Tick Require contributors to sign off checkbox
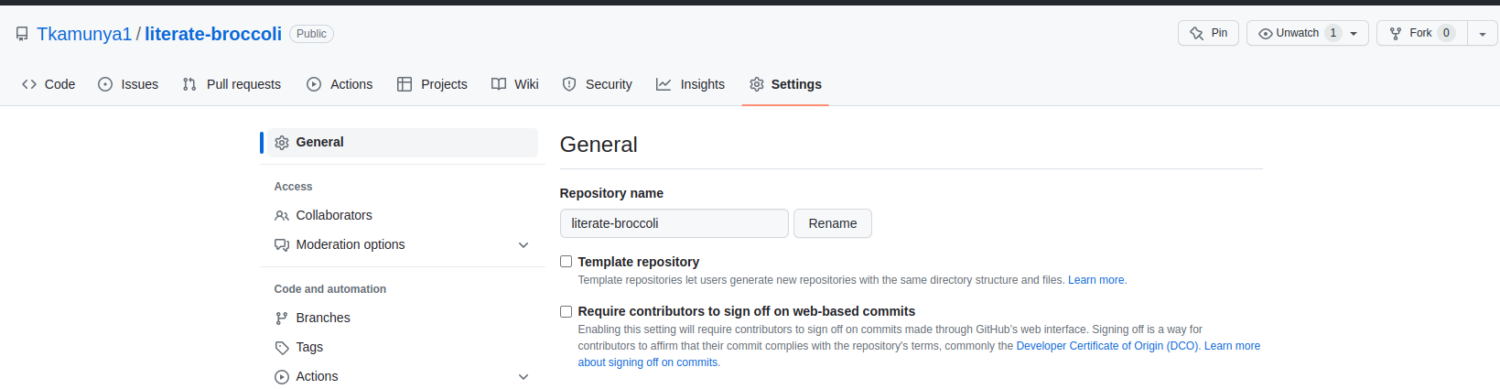This screenshot has width=1500, height=389. coord(566,311)
